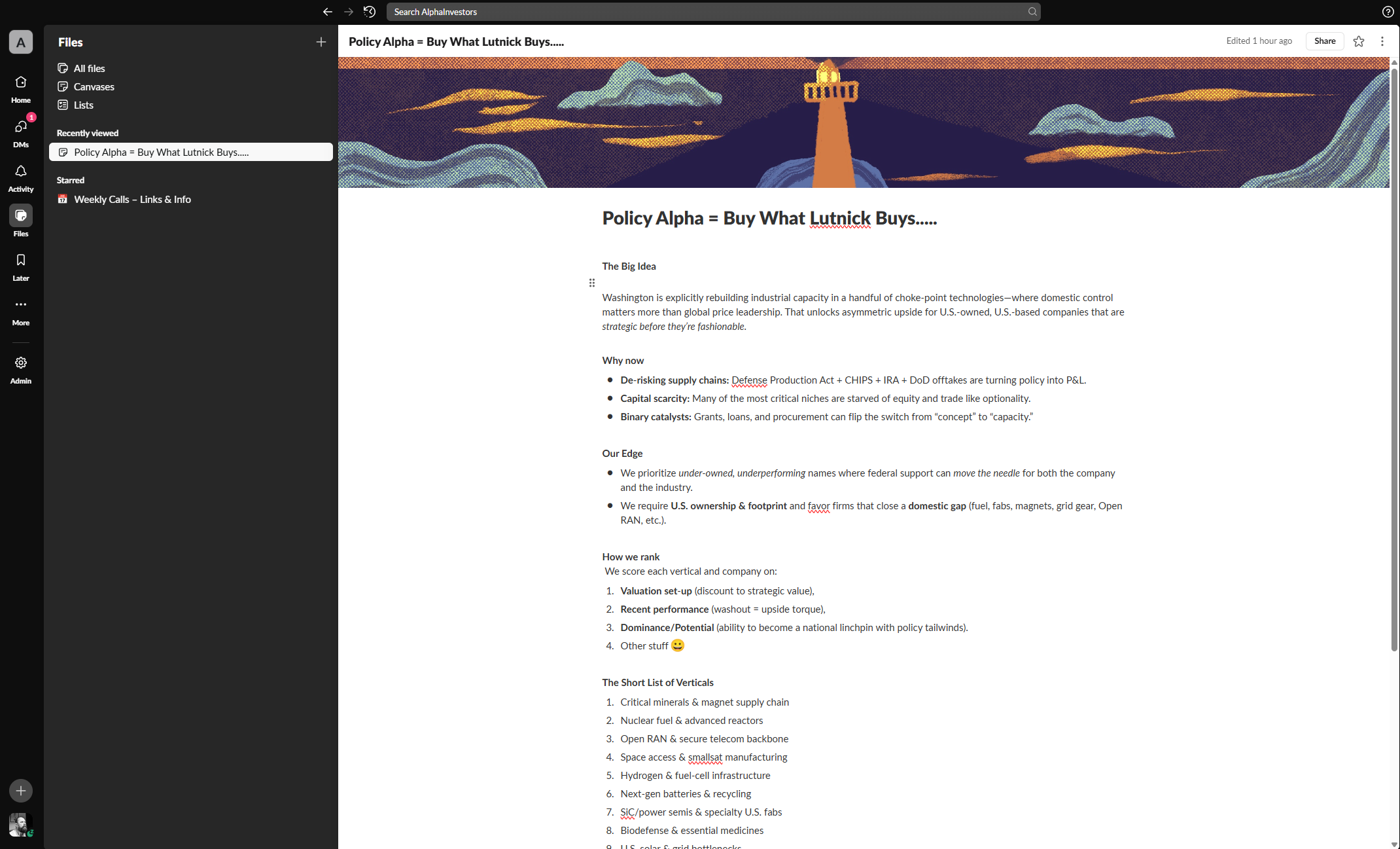Open the canvas more actions menu
This screenshot has width=1400, height=849.
coord(1382,41)
